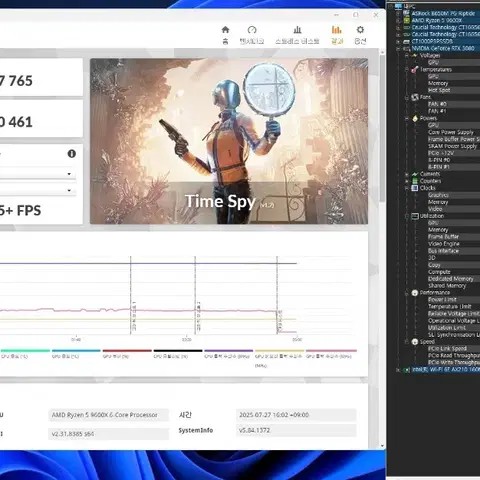The height and width of the screenshot is (480, 480).
Task: Select Intel Wi-Fi 6E AX210 tree node
Action: (446, 369)
